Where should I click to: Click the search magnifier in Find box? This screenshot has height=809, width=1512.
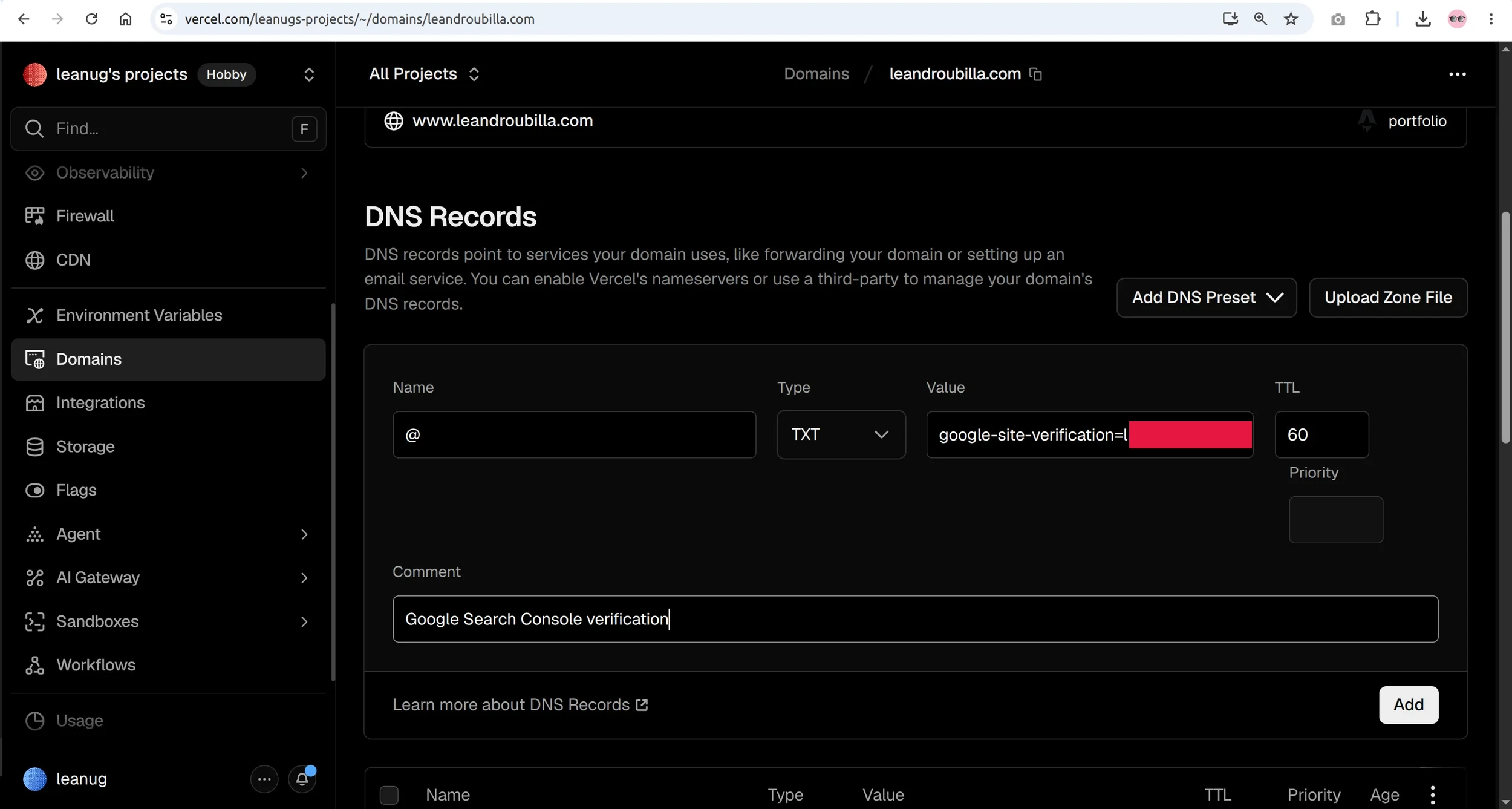pos(34,128)
